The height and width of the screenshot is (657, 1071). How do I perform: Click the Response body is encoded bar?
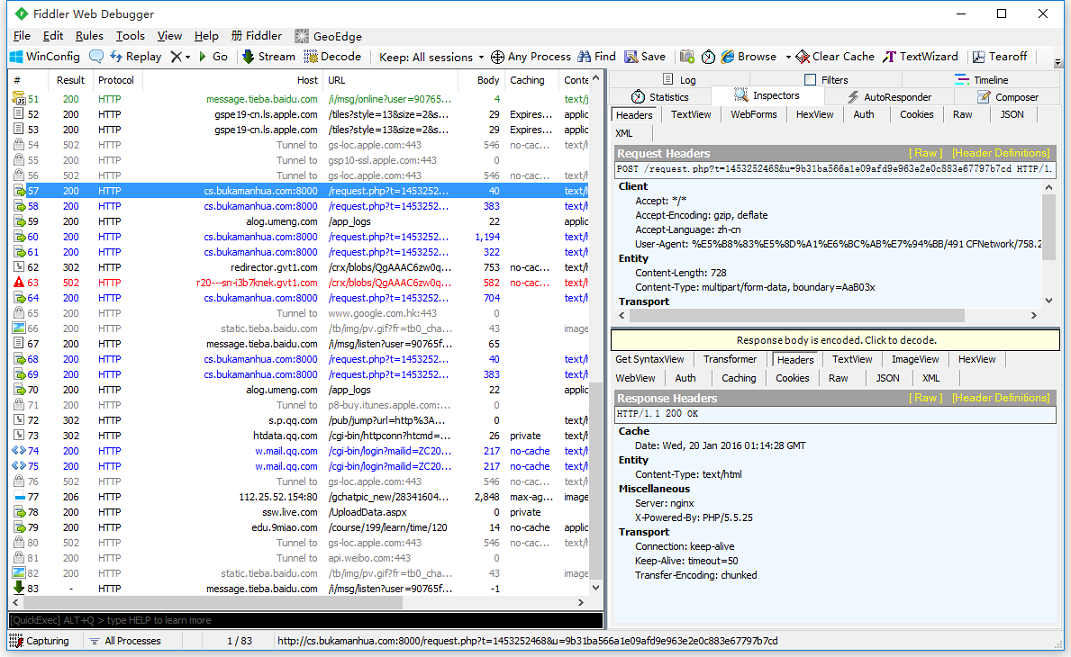(835, 340)
